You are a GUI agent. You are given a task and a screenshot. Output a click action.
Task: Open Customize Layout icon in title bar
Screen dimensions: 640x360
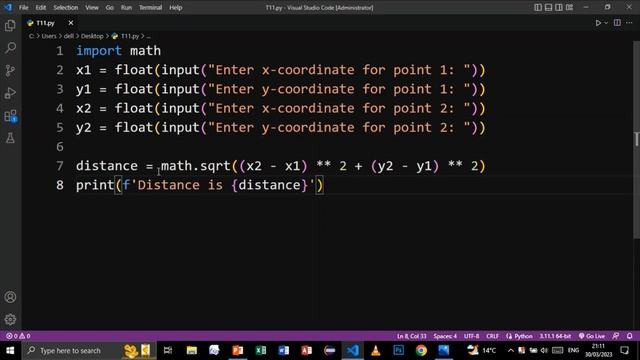(x=569, y=7)
